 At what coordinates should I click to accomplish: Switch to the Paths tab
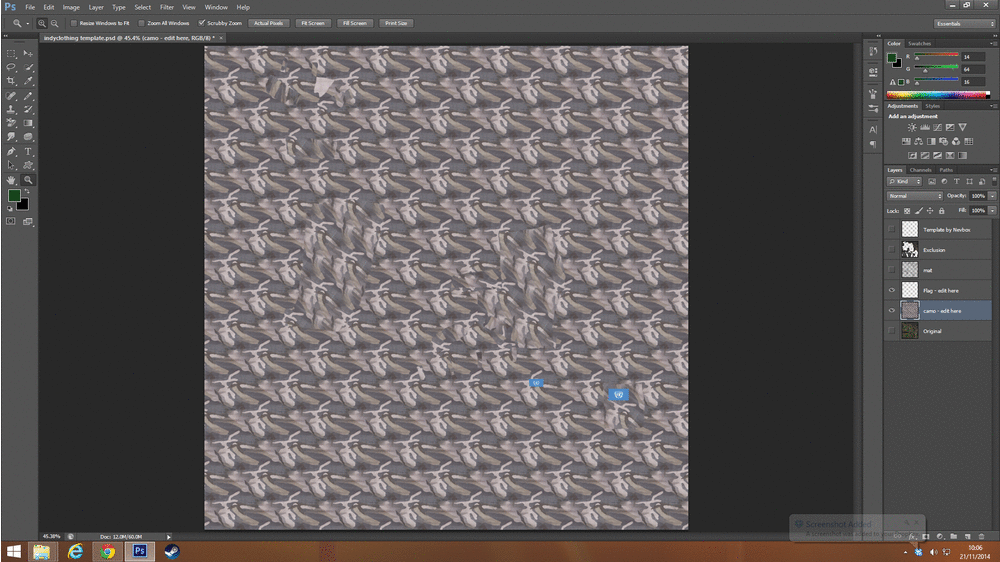946,170
